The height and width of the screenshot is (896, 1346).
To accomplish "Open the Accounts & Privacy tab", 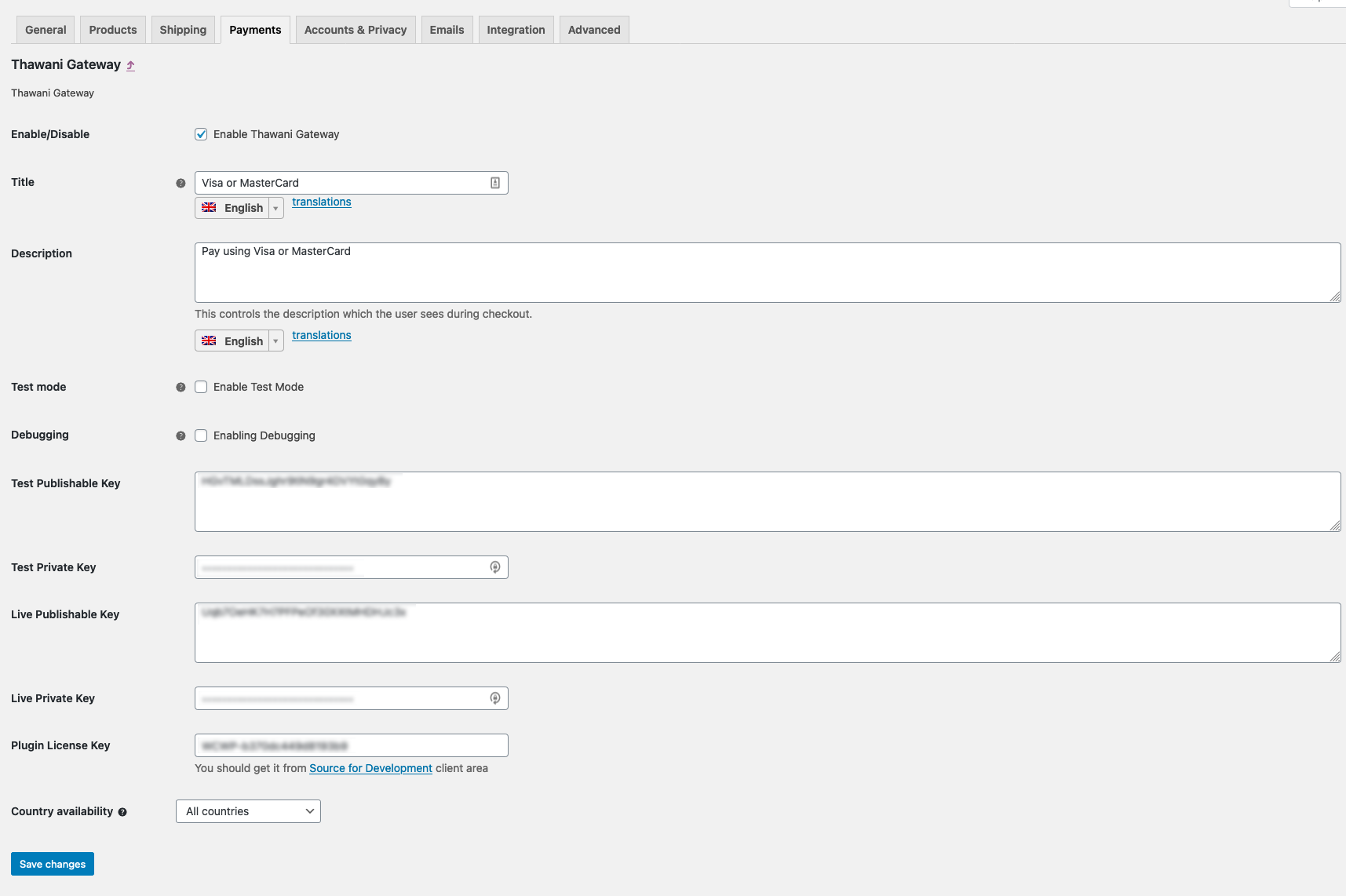I will 356,30.
